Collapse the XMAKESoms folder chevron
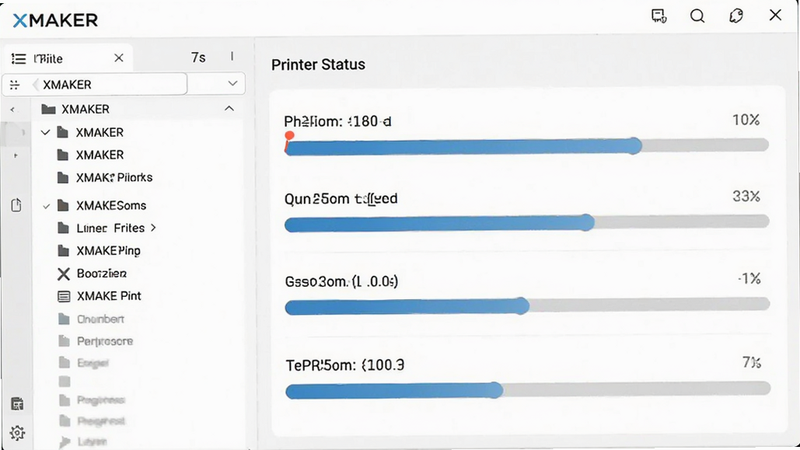 pyautogui.click(x=46, y=206)
